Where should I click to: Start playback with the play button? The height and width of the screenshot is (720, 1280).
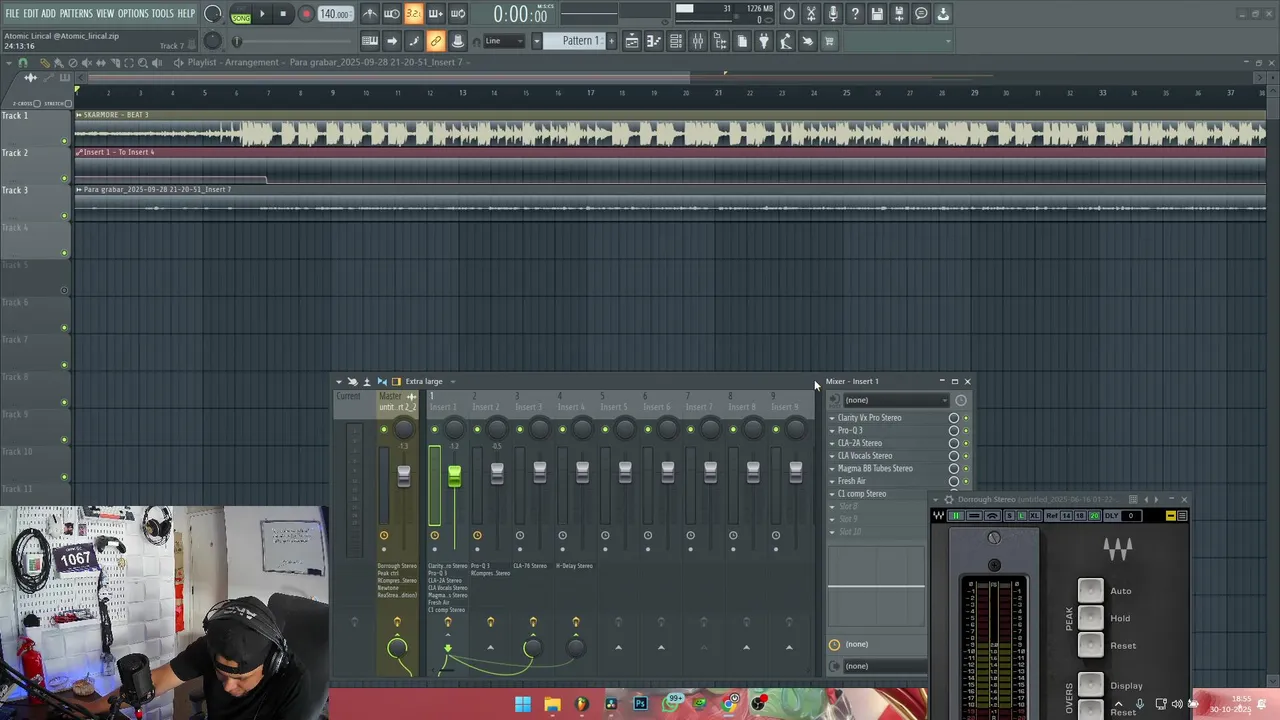click(x=262, y=14)
